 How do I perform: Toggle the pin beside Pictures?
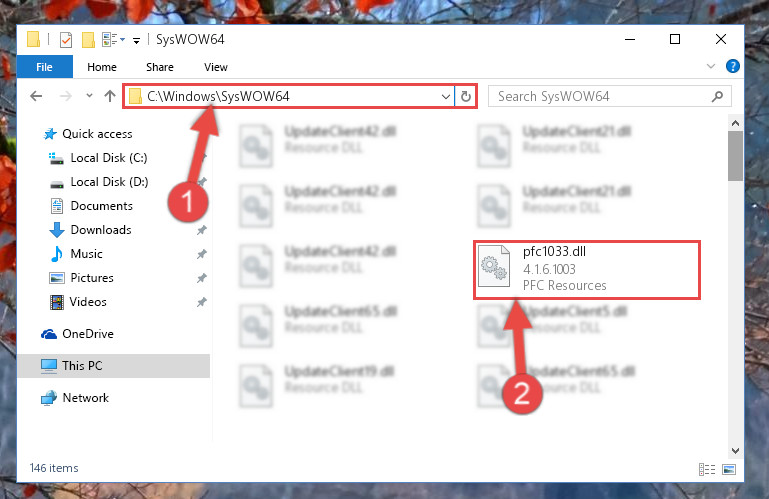coord(202,278)
